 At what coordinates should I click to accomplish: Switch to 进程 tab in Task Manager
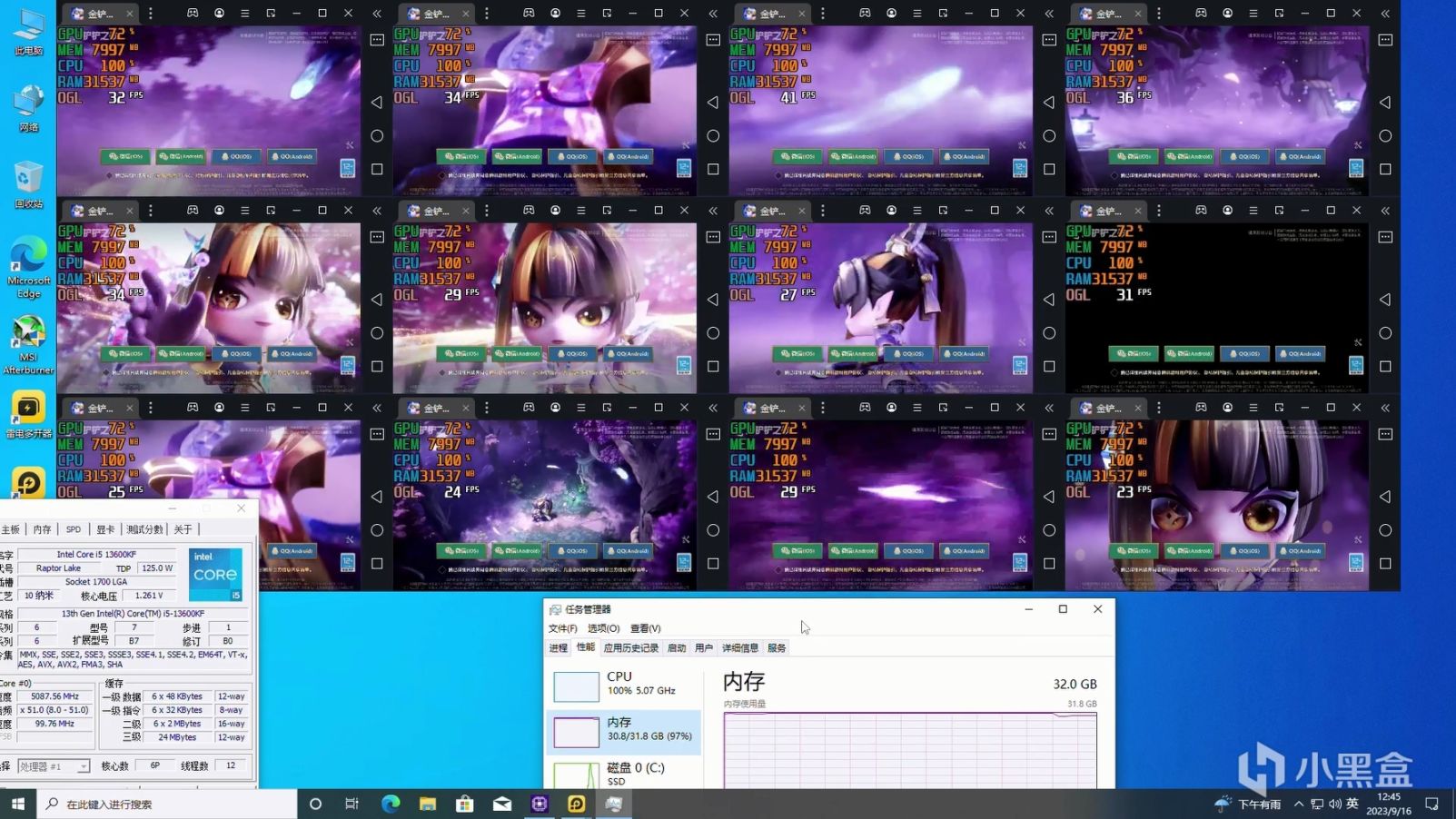pos(558,648)
